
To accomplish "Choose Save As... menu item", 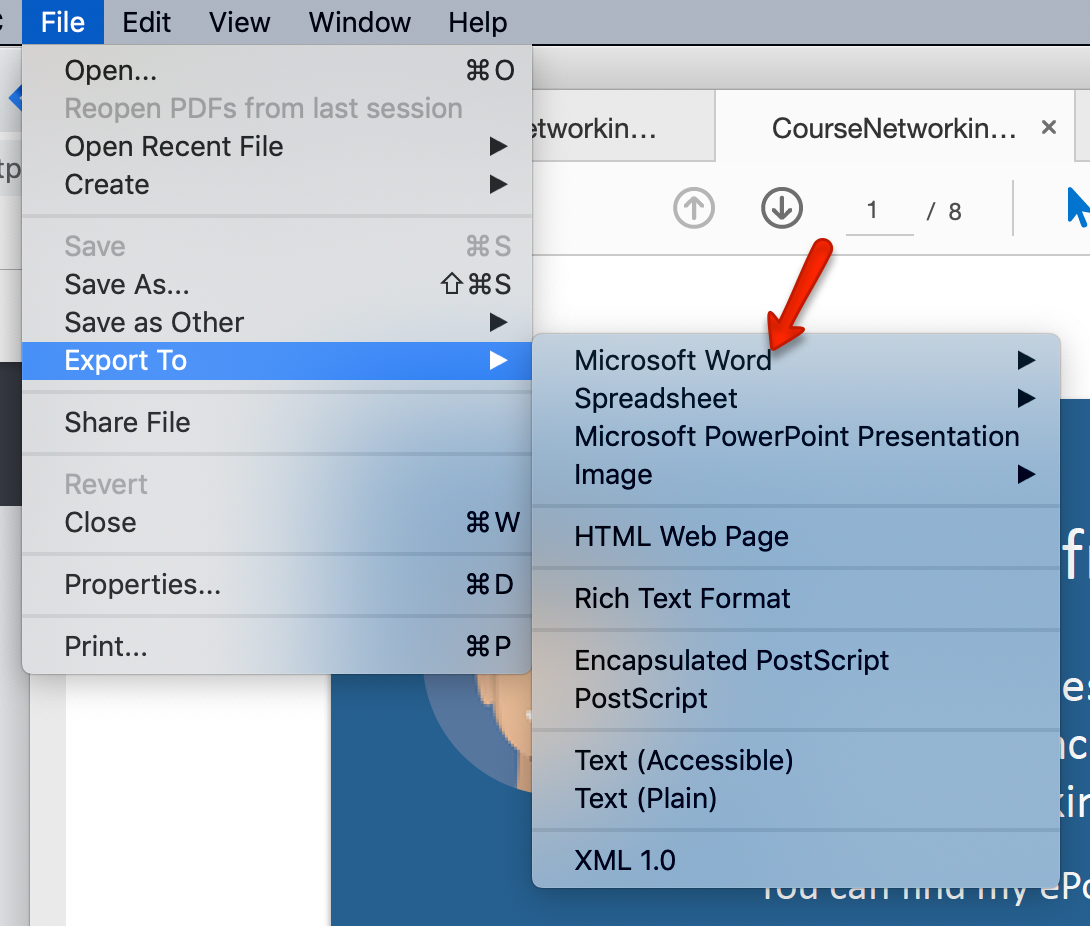I will click(x=277, y=284).
